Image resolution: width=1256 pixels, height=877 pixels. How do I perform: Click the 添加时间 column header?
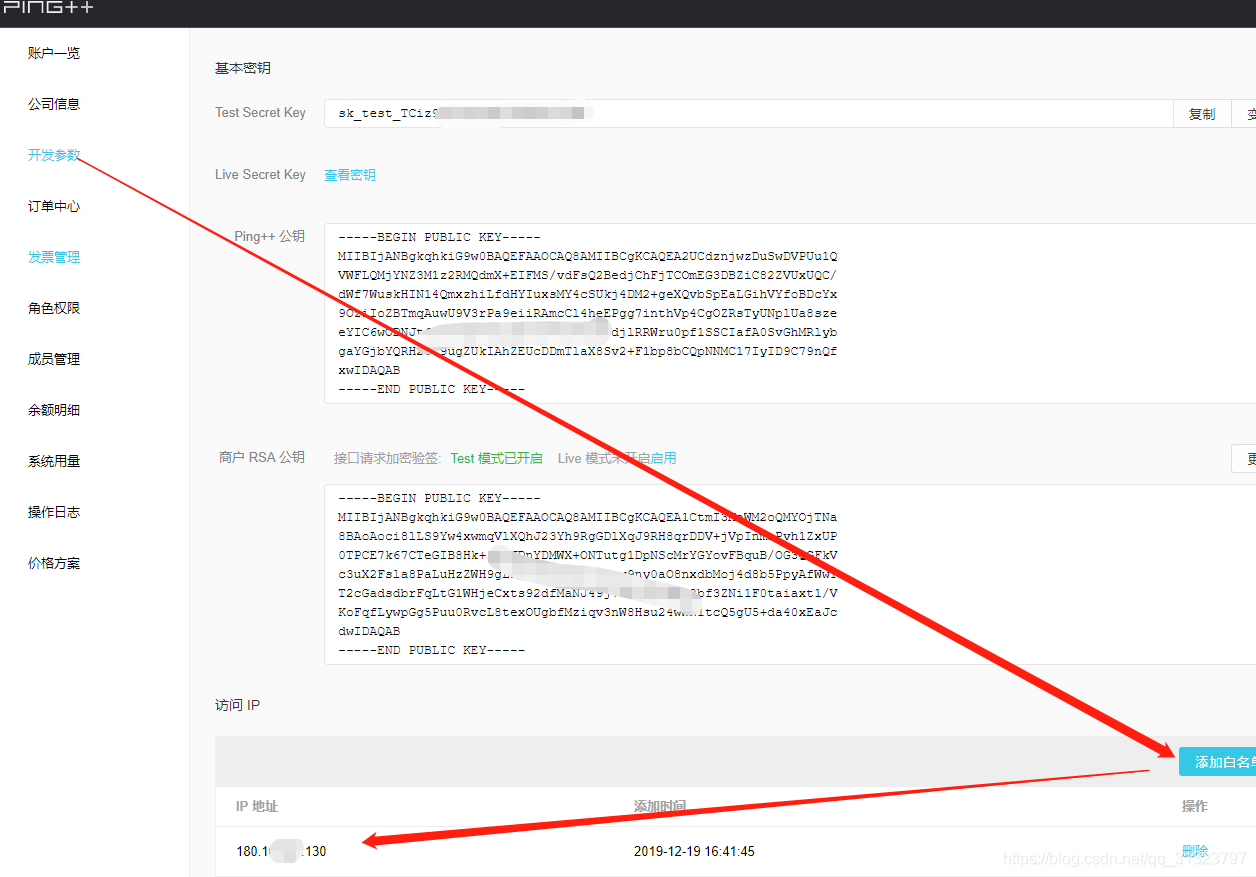(x=660, y=806)
